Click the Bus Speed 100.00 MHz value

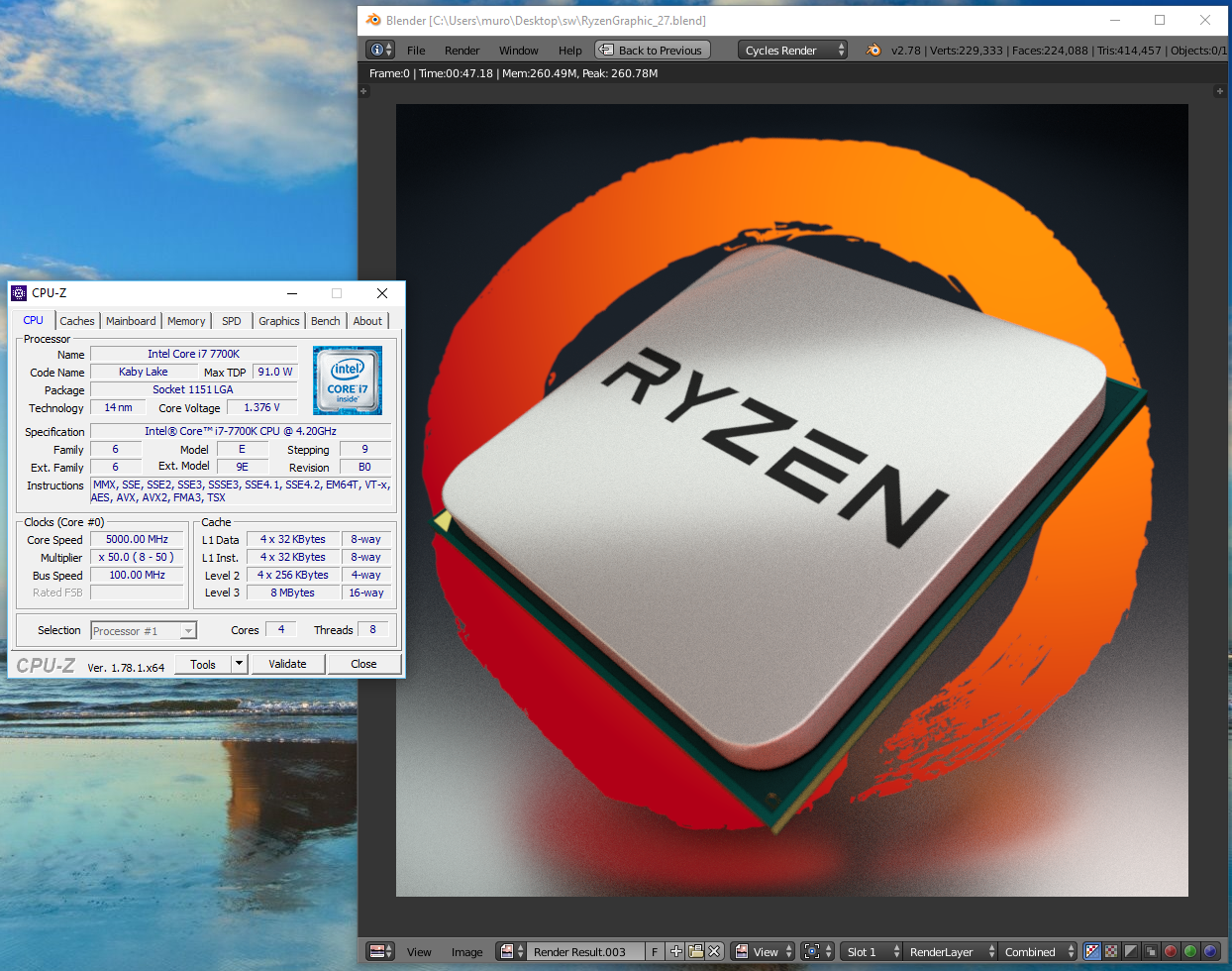click(x=138, y=575)
